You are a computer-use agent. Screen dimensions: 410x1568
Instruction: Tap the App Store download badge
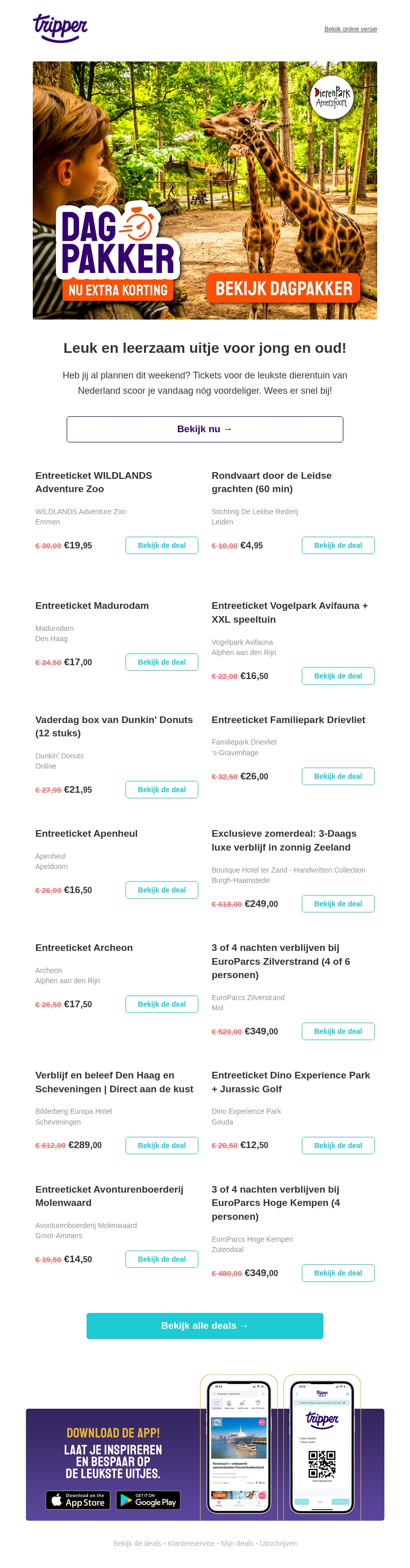click(78, 1500)
